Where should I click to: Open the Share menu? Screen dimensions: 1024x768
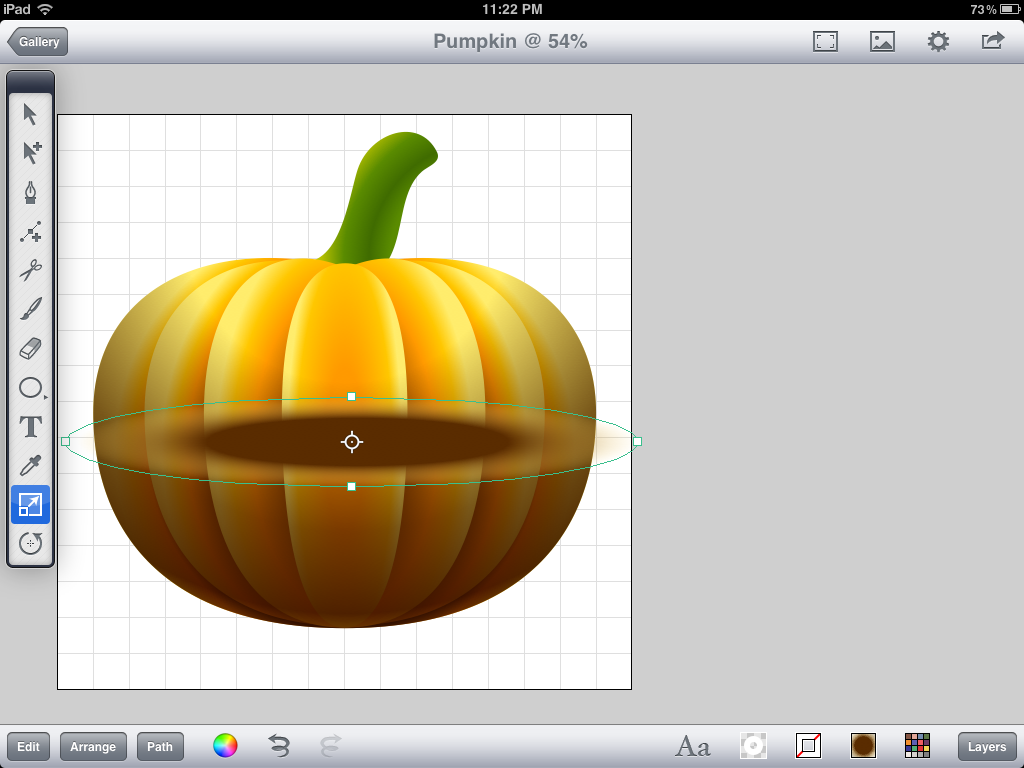point(991,41)
